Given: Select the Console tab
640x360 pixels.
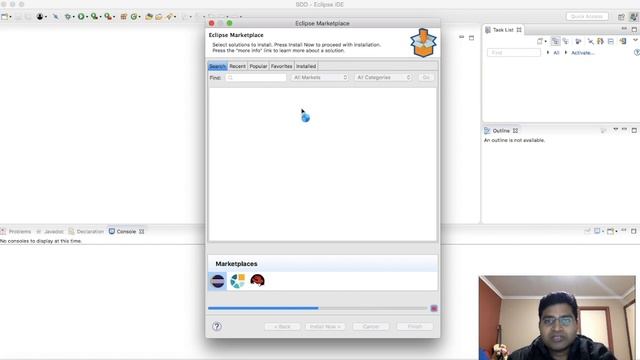Looking at the screenshot, I should click(126, 231).
